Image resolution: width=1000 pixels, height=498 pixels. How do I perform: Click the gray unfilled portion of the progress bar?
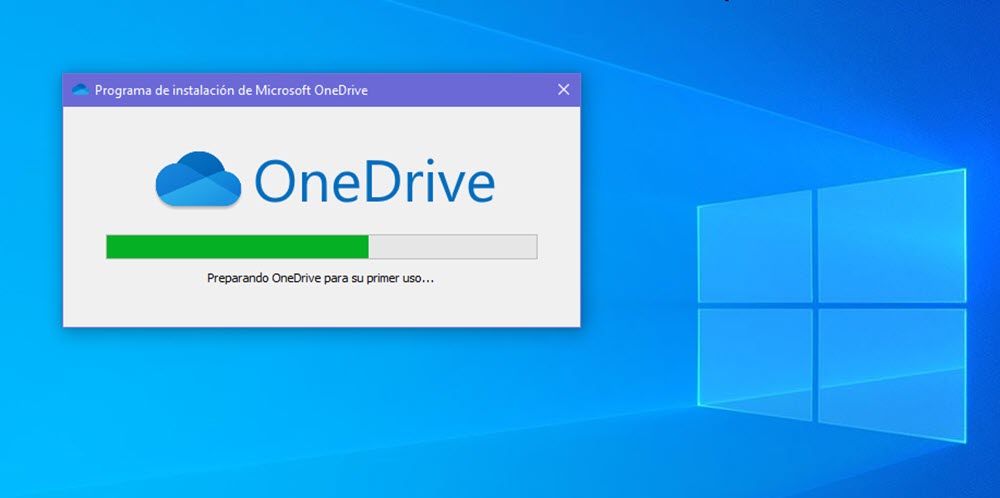(452, 247)
